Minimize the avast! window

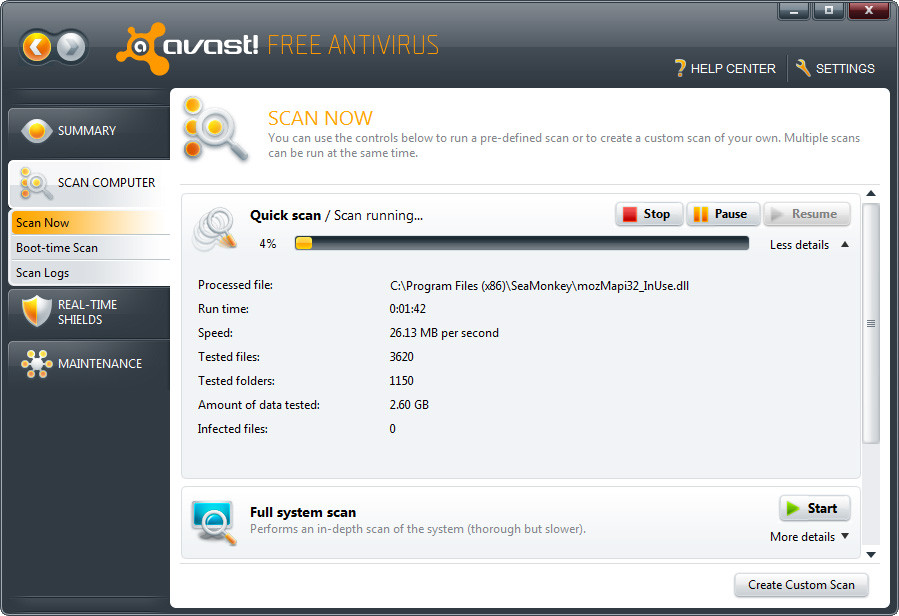(x=794, y=11)
